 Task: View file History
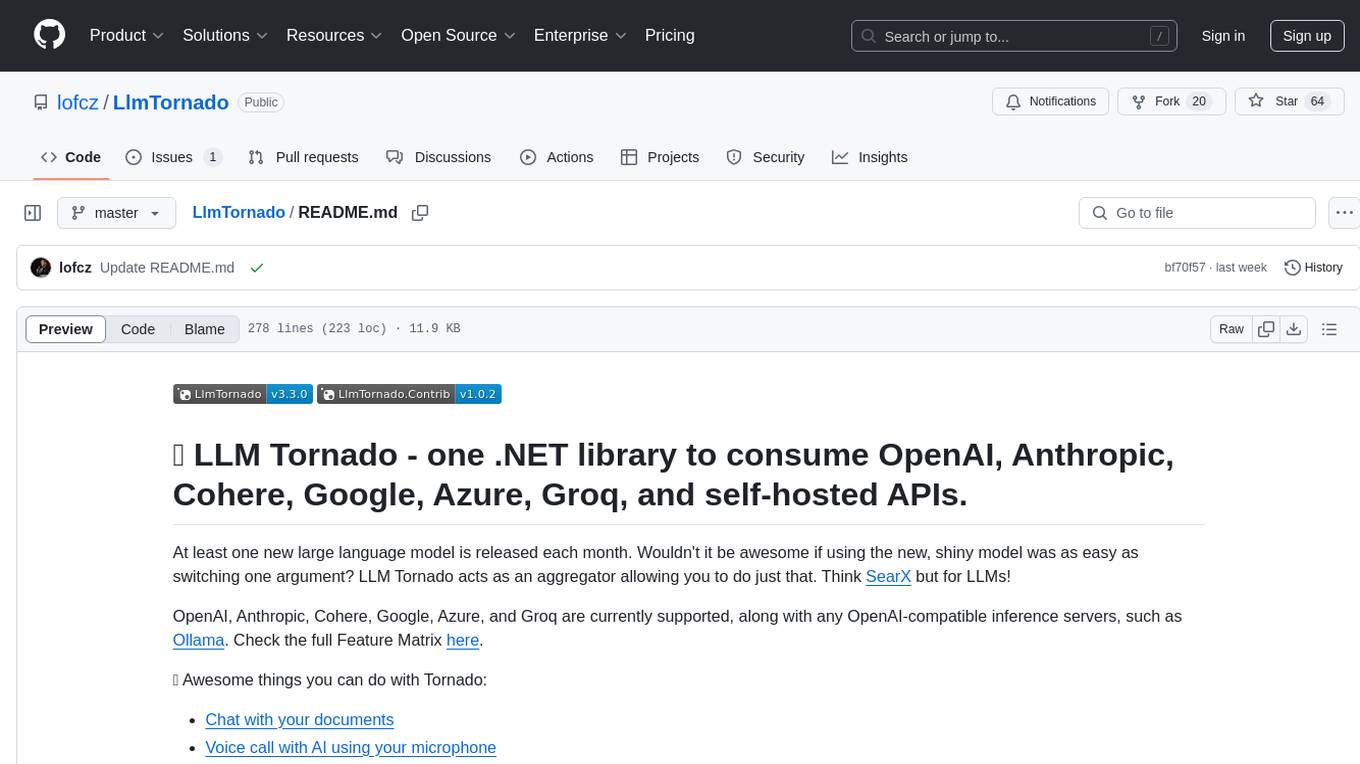(x=1313, y=268)
